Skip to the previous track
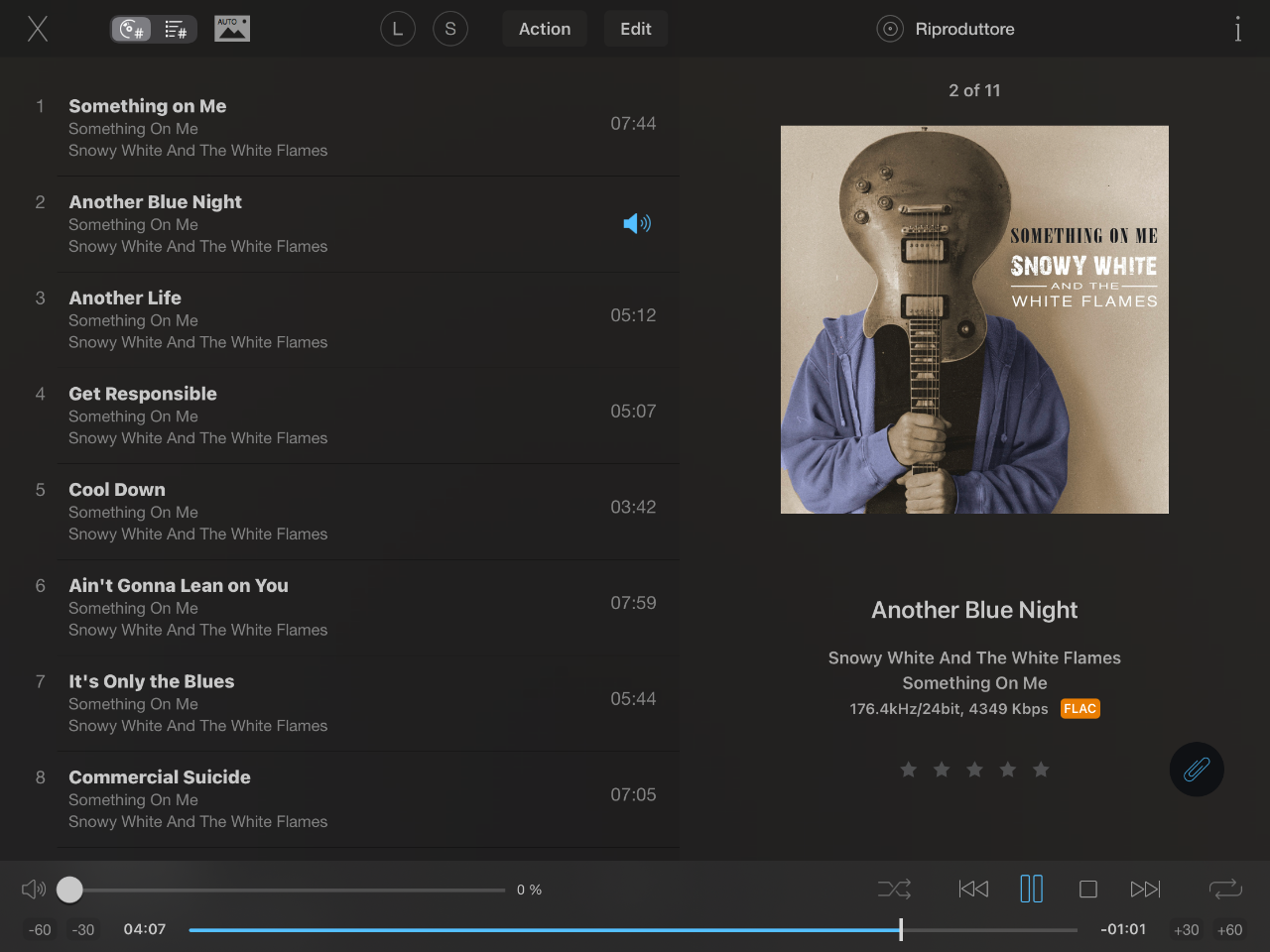The height and width of the screenshot is (952, 1270). tap(973, 890)
